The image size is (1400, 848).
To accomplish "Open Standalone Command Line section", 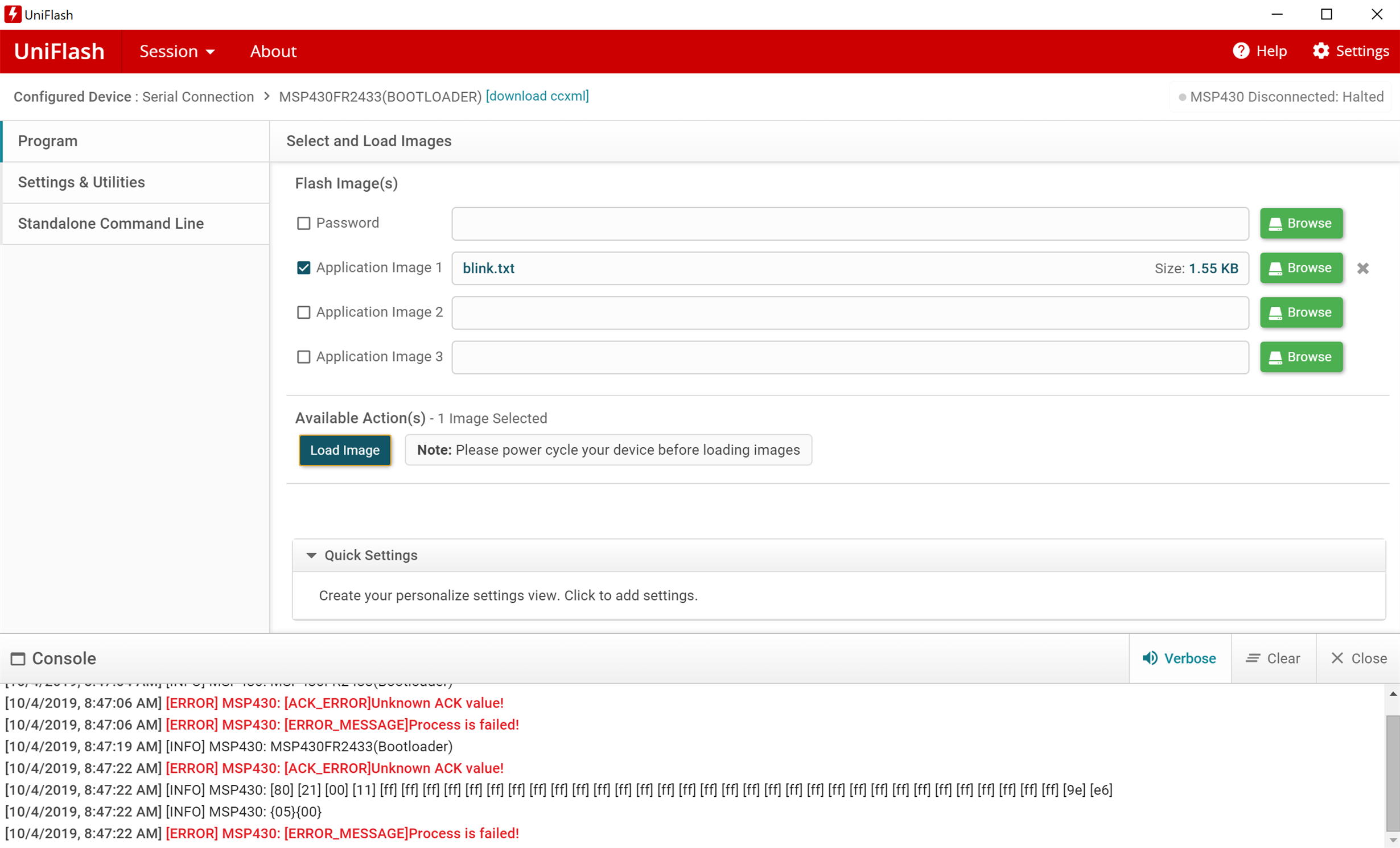I will [x=135, y=223].
